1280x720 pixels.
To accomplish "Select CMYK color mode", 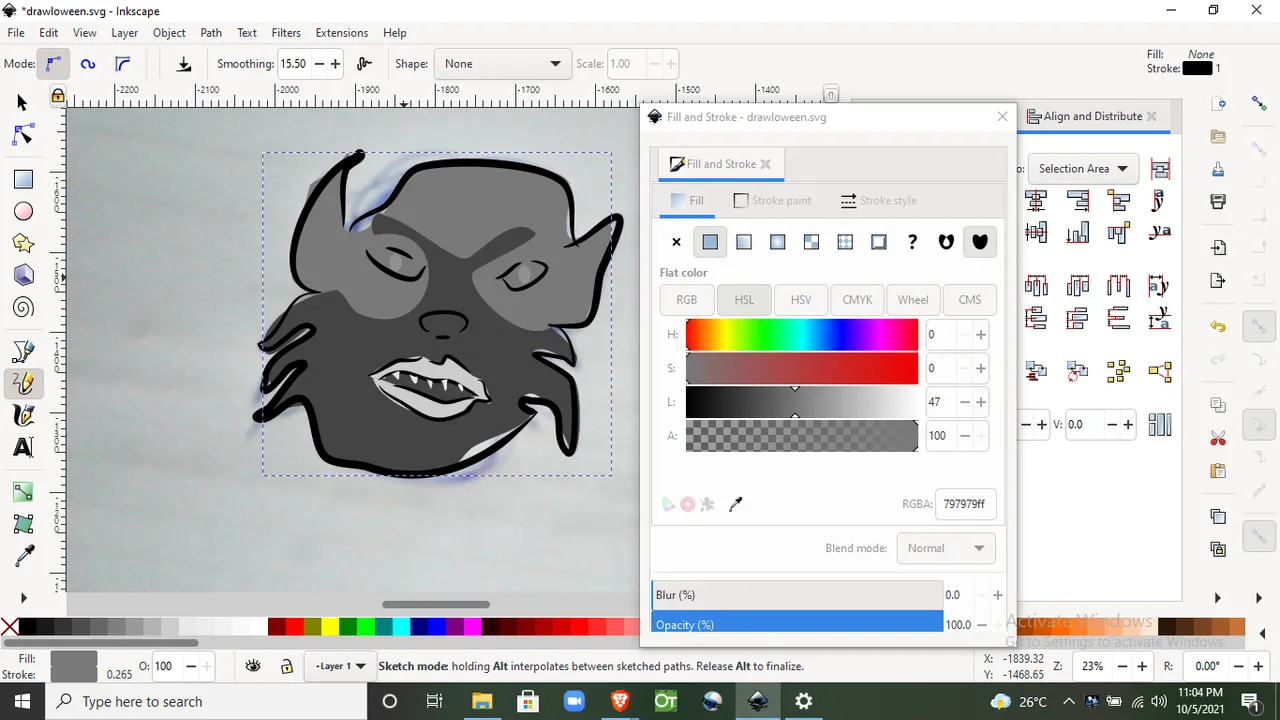I will (857, 300).
